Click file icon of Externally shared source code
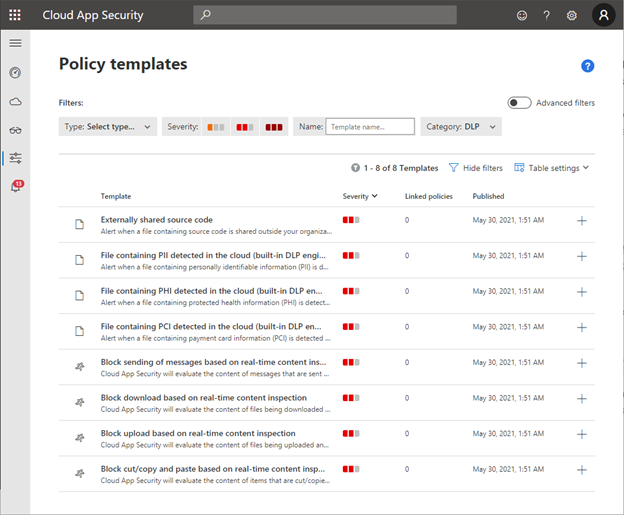Screen dimensions: 624x515 [x=80, y=224]
